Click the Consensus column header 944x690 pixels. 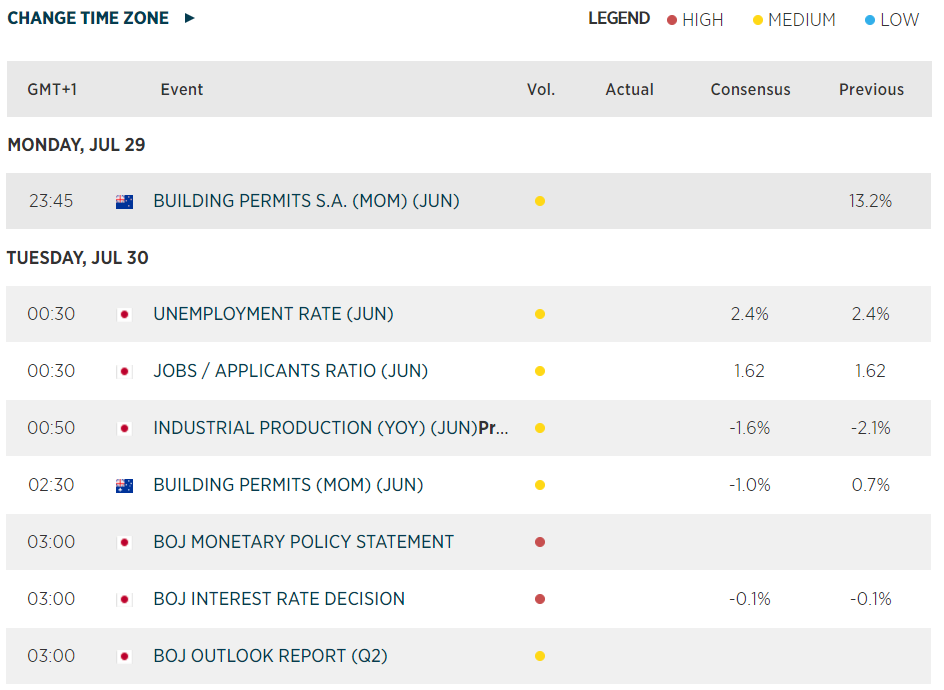coord(750,89)
